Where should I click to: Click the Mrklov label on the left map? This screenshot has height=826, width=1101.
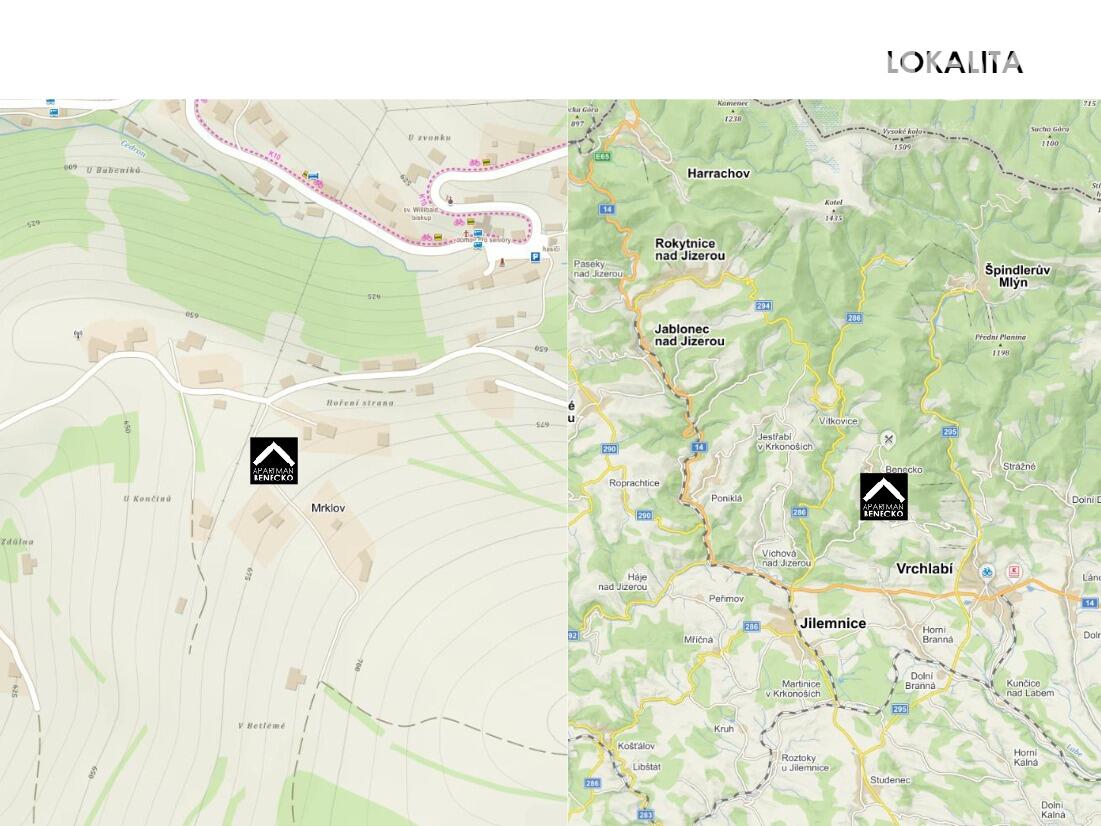(x=328, y=508)
